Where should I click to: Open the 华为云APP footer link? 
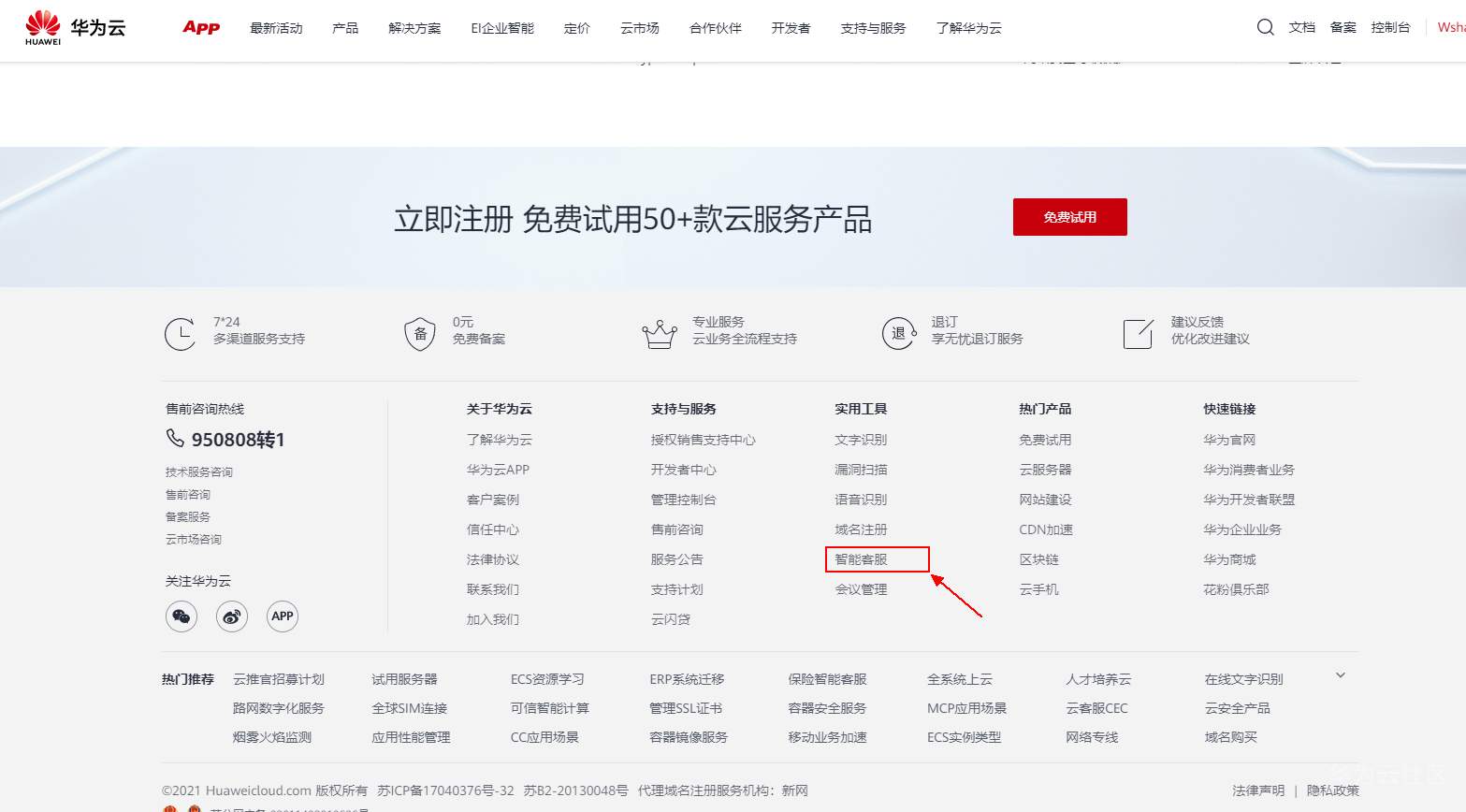pos(499,470)
